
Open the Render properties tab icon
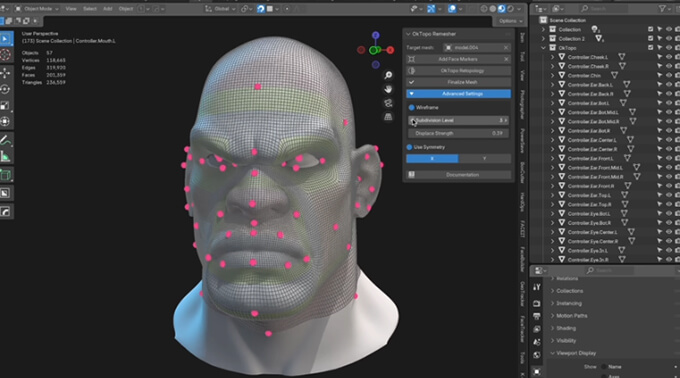point(537,303)
